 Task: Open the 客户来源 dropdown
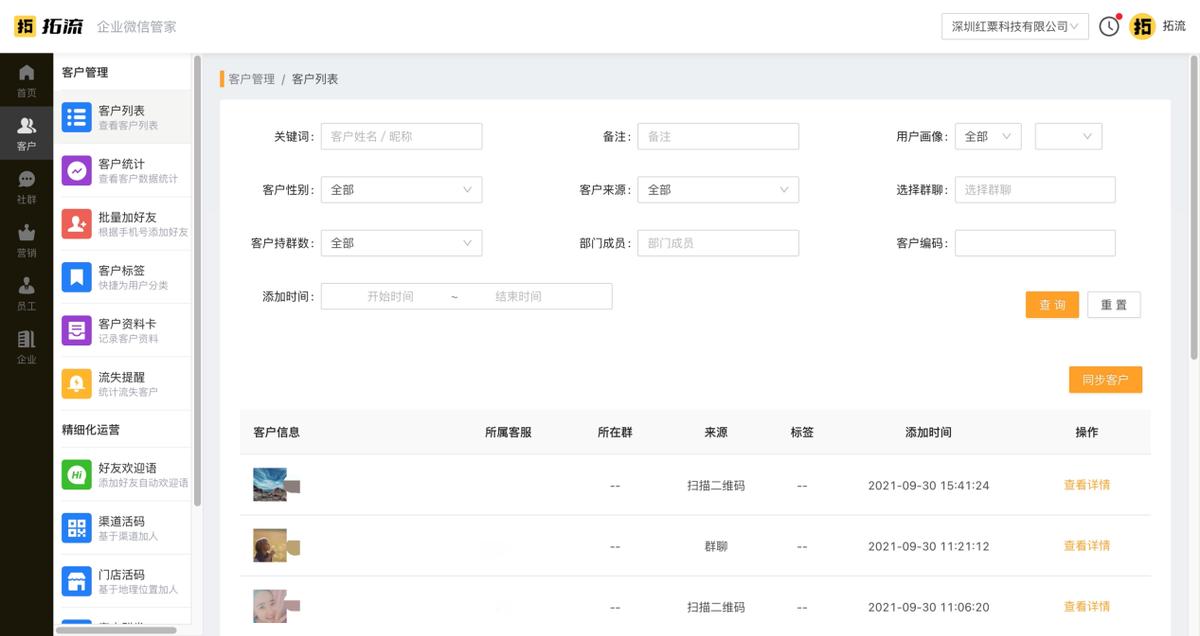[718, 189]
